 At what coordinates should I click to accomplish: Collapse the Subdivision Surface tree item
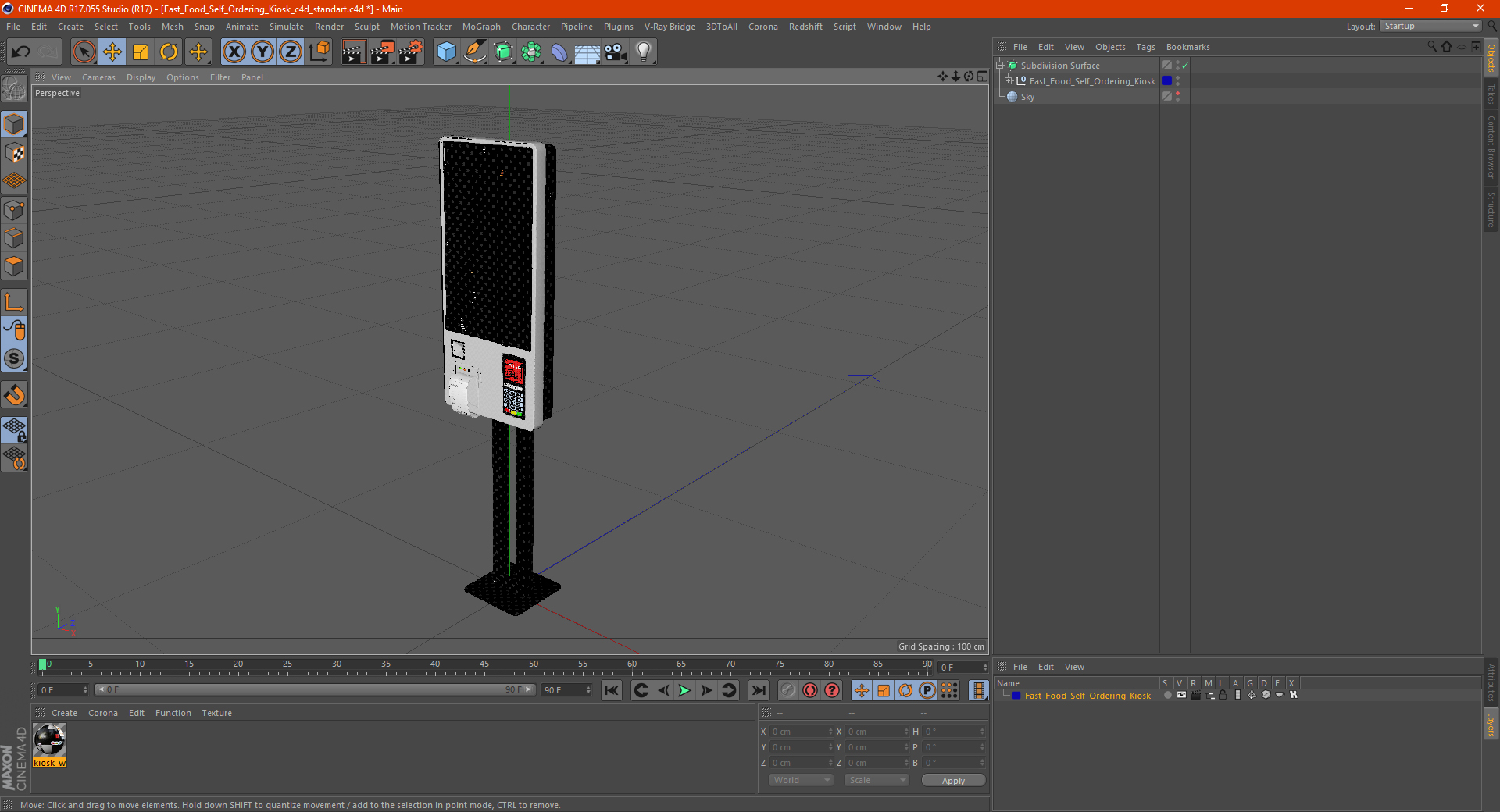pos(999,66)
